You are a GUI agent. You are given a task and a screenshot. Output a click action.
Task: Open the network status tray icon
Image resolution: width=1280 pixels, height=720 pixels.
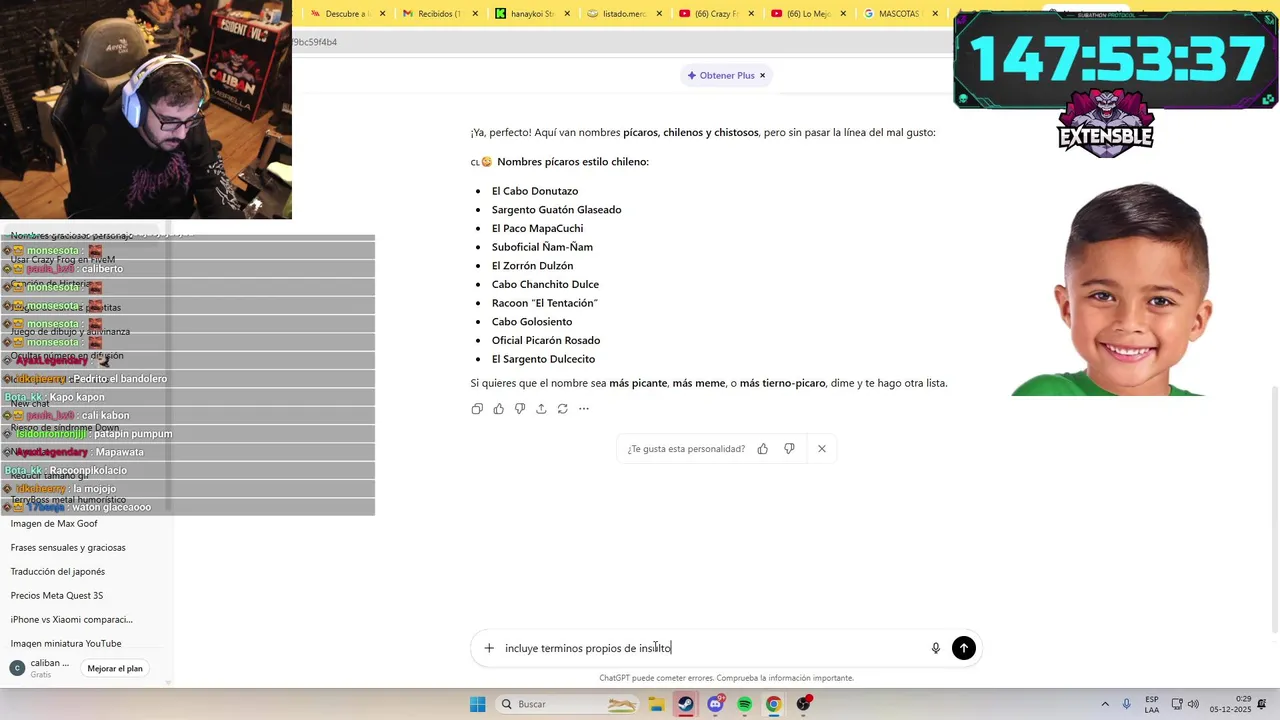(x=1177, y=704)
